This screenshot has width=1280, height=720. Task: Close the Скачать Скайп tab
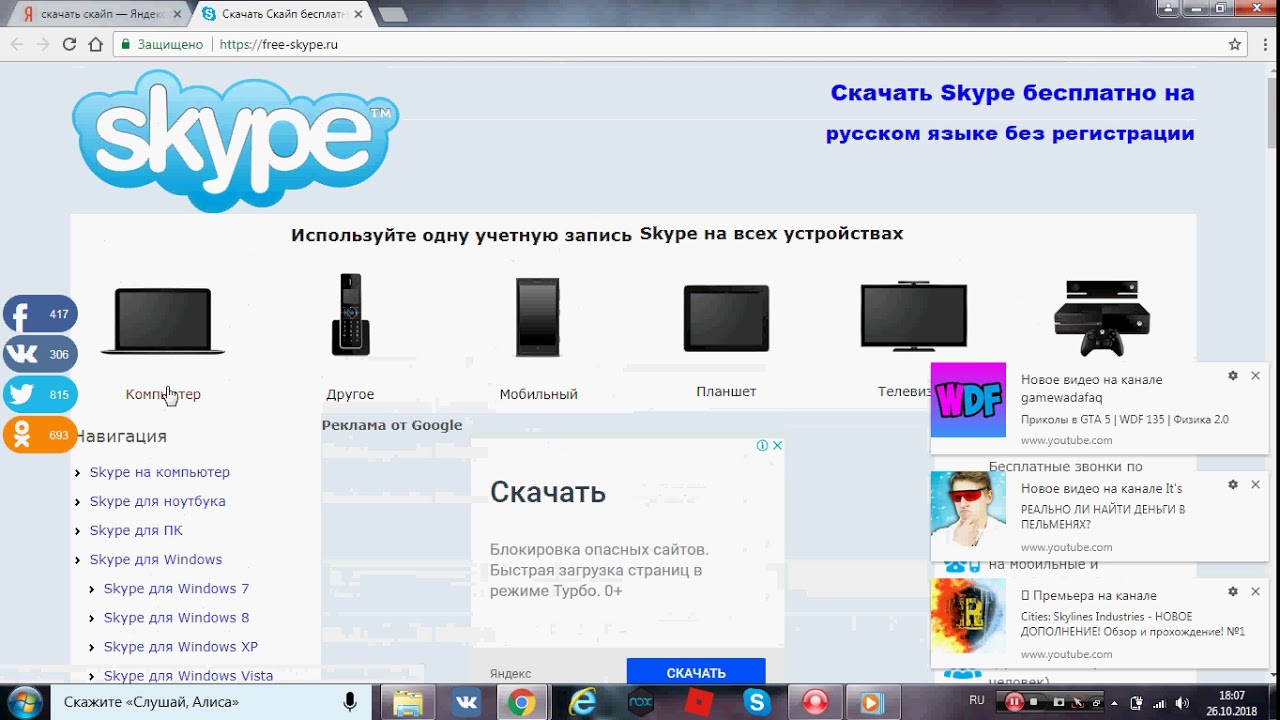point(358,14)
